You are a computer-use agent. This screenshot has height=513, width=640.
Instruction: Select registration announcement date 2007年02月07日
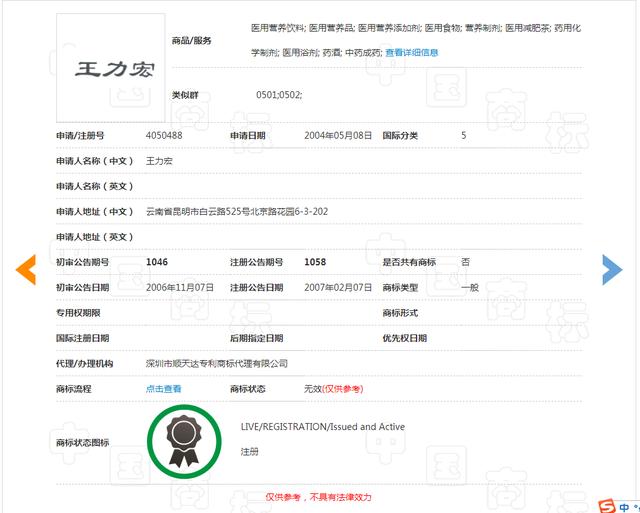tap(338, 287)
